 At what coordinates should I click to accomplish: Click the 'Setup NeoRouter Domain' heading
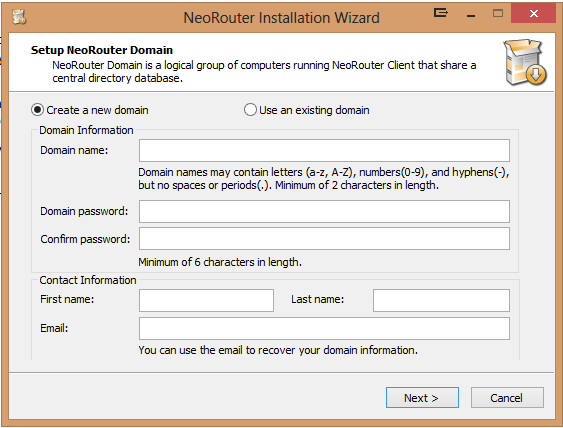point(102,50)
